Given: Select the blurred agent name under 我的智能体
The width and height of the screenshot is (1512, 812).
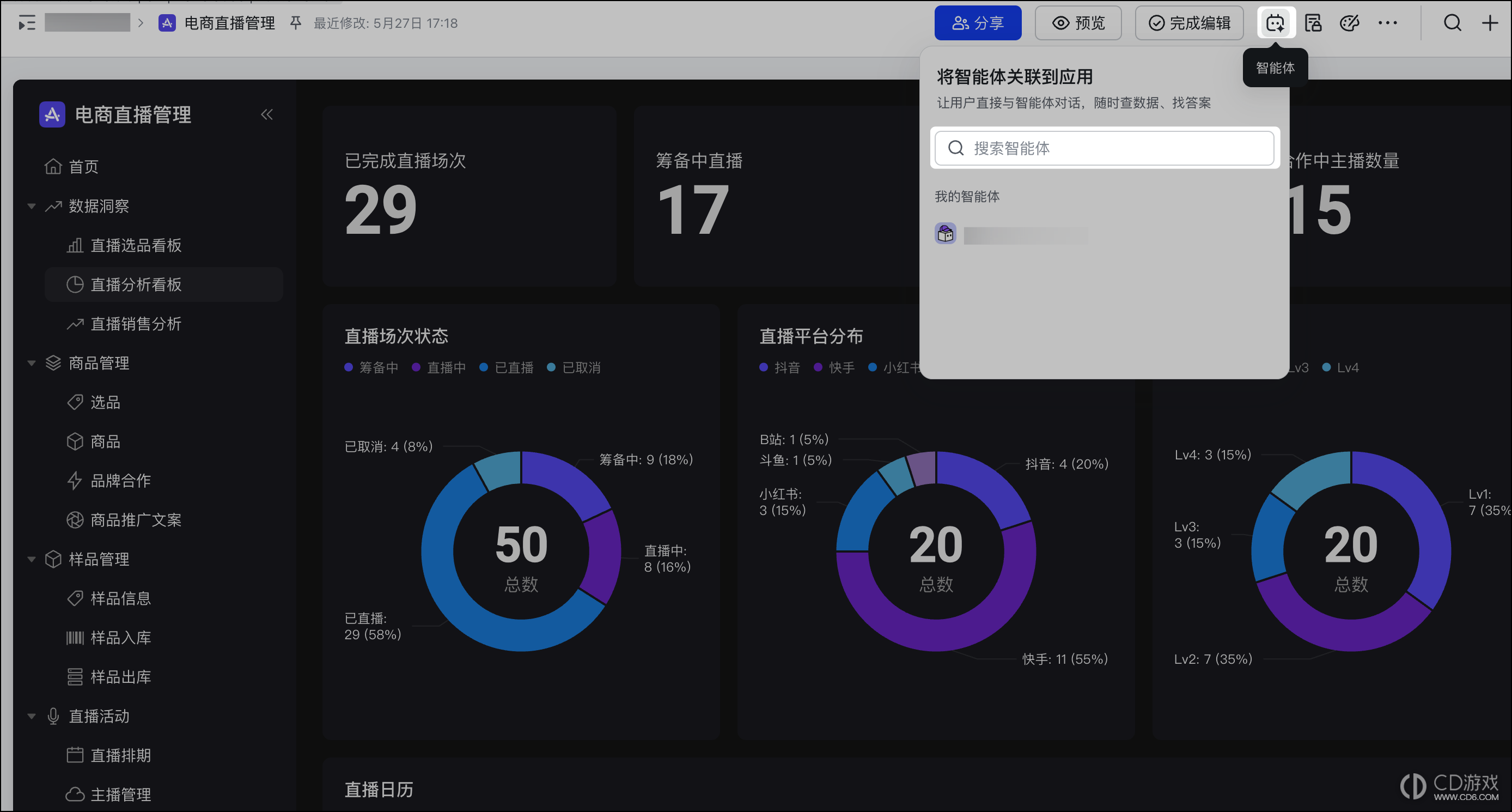Looking at the screenshot, I should point(1026,235).
